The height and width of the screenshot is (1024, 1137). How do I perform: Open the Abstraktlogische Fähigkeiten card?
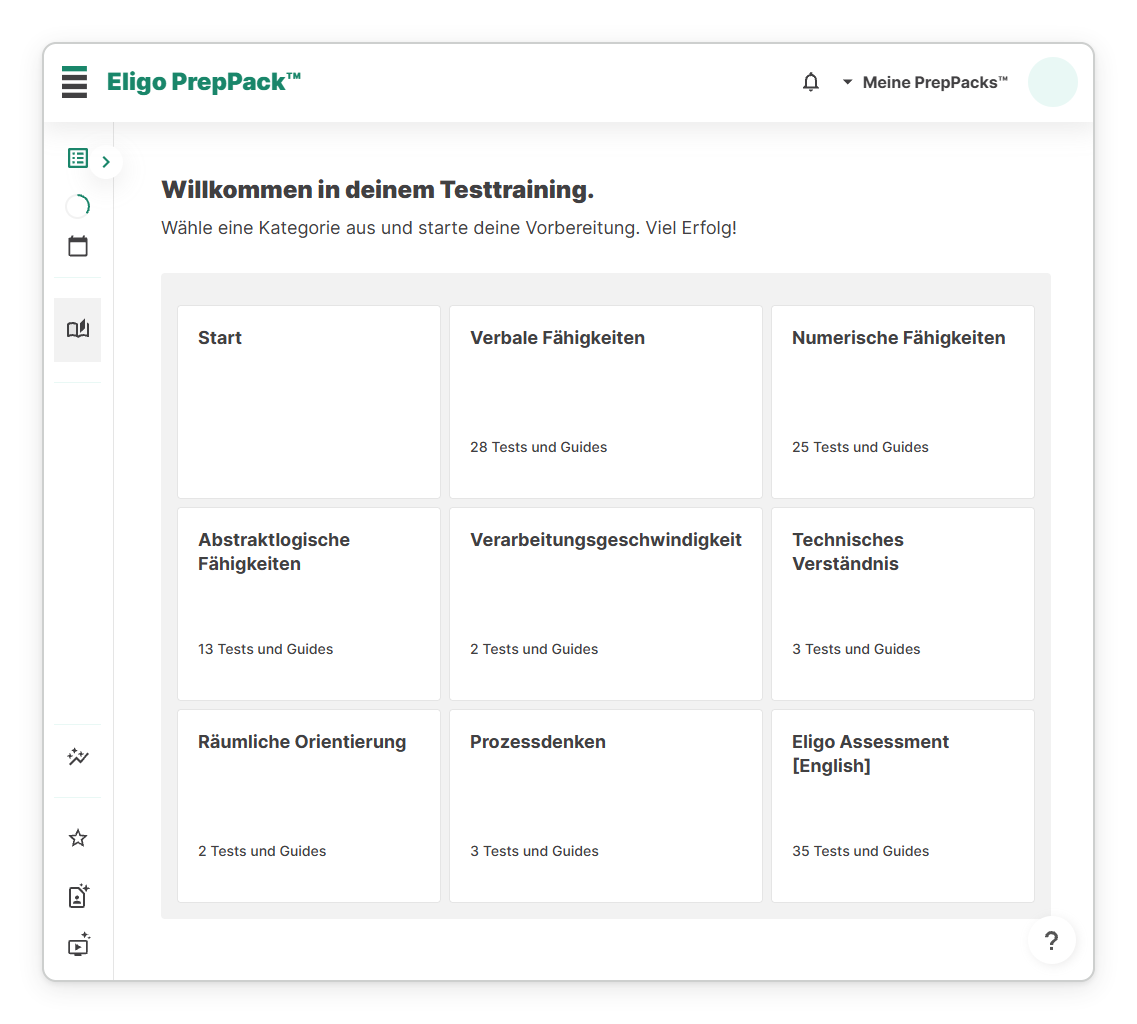[309, 604]
